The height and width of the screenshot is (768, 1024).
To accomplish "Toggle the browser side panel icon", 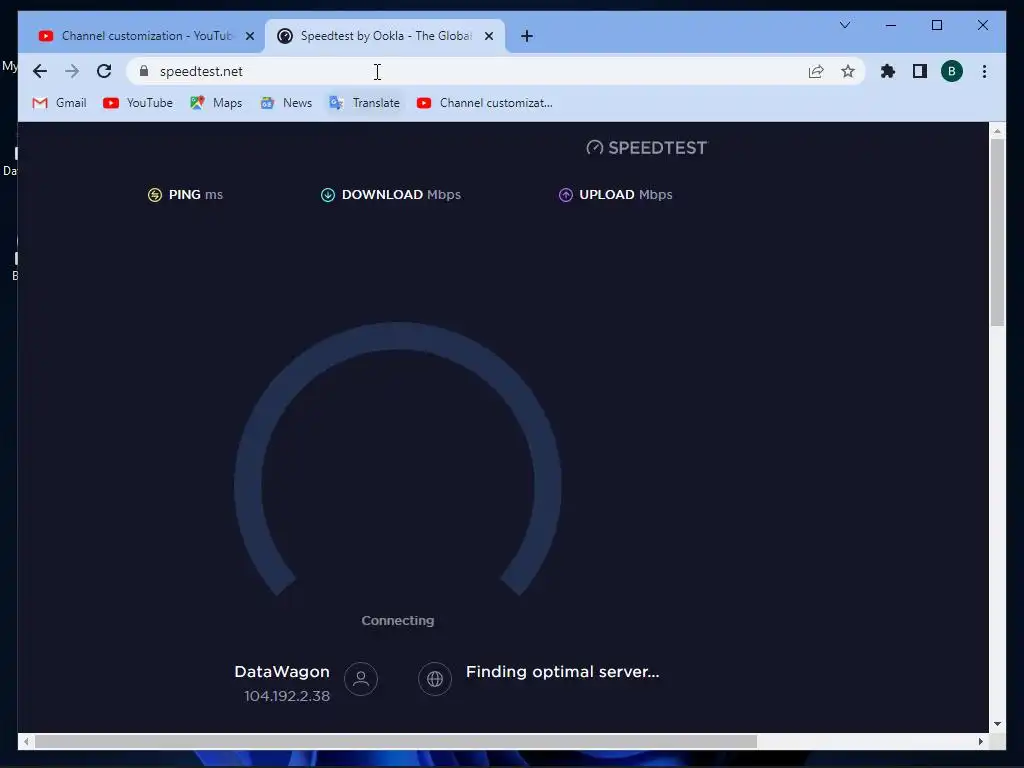I will (x=920, y=71).
